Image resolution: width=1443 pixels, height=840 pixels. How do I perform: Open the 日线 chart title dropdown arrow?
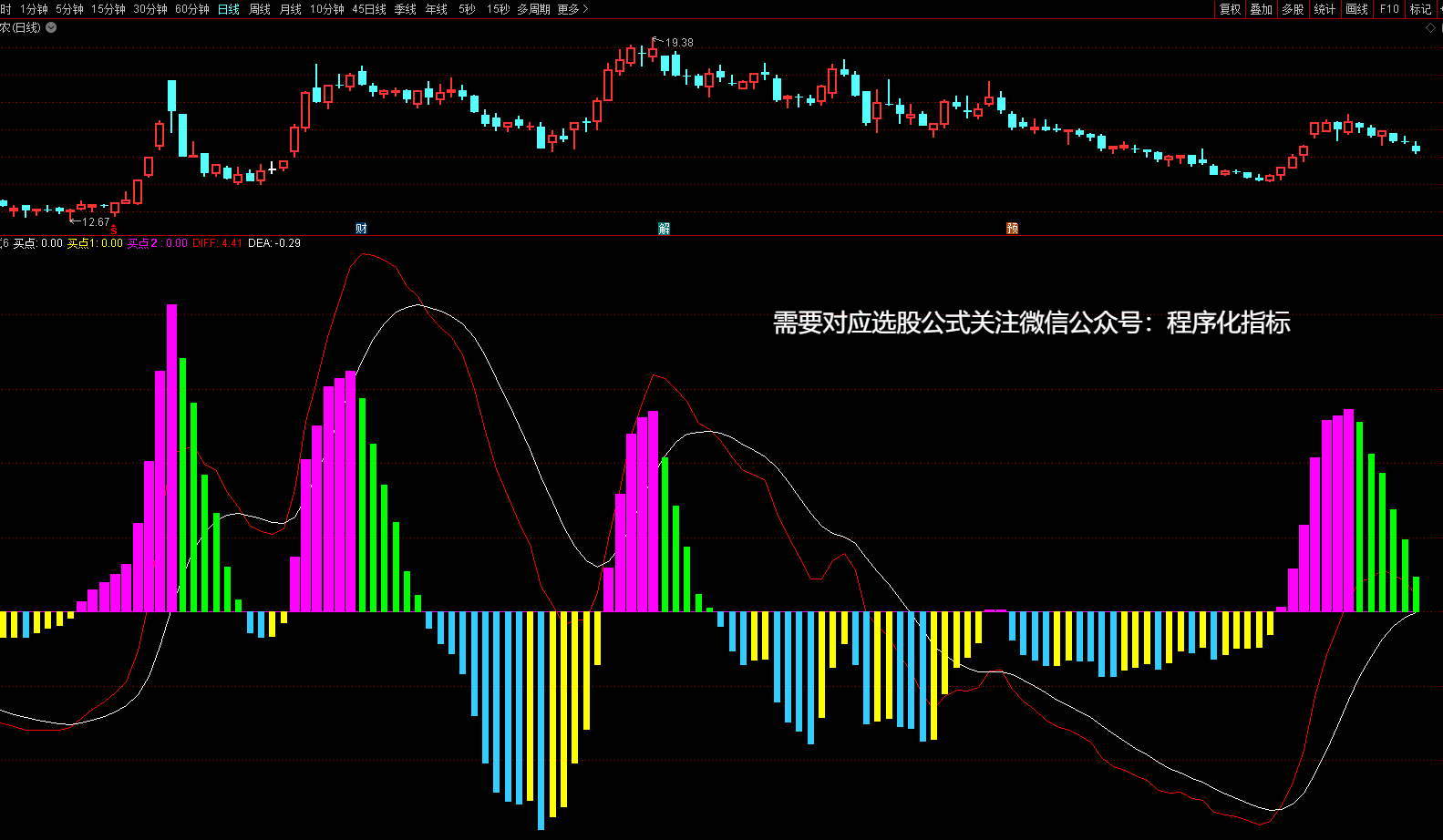pyautogui.click(x=51, y=27)
